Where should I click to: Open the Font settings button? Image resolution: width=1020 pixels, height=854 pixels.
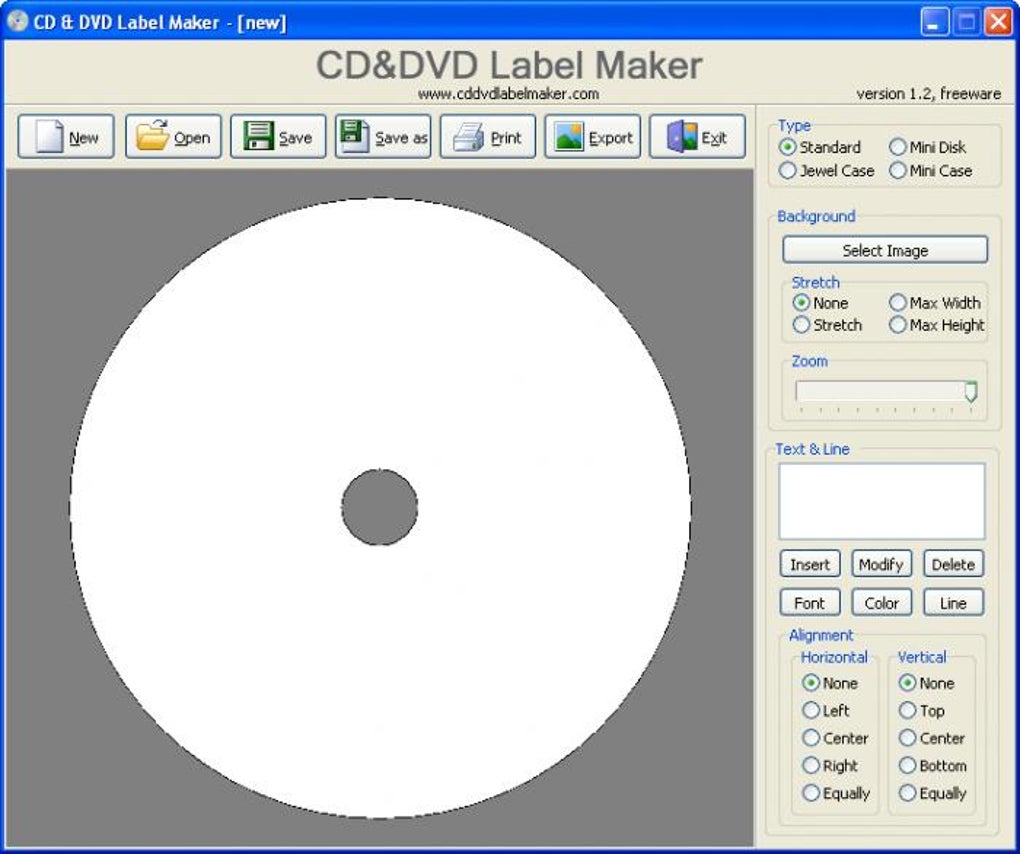click(x=810, y=602)
